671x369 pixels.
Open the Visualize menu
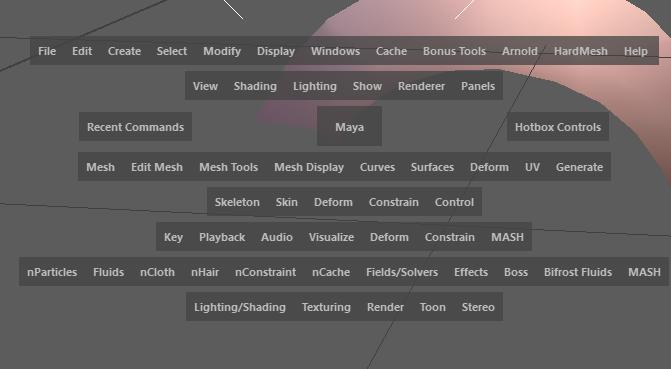[x=331, y=237]
